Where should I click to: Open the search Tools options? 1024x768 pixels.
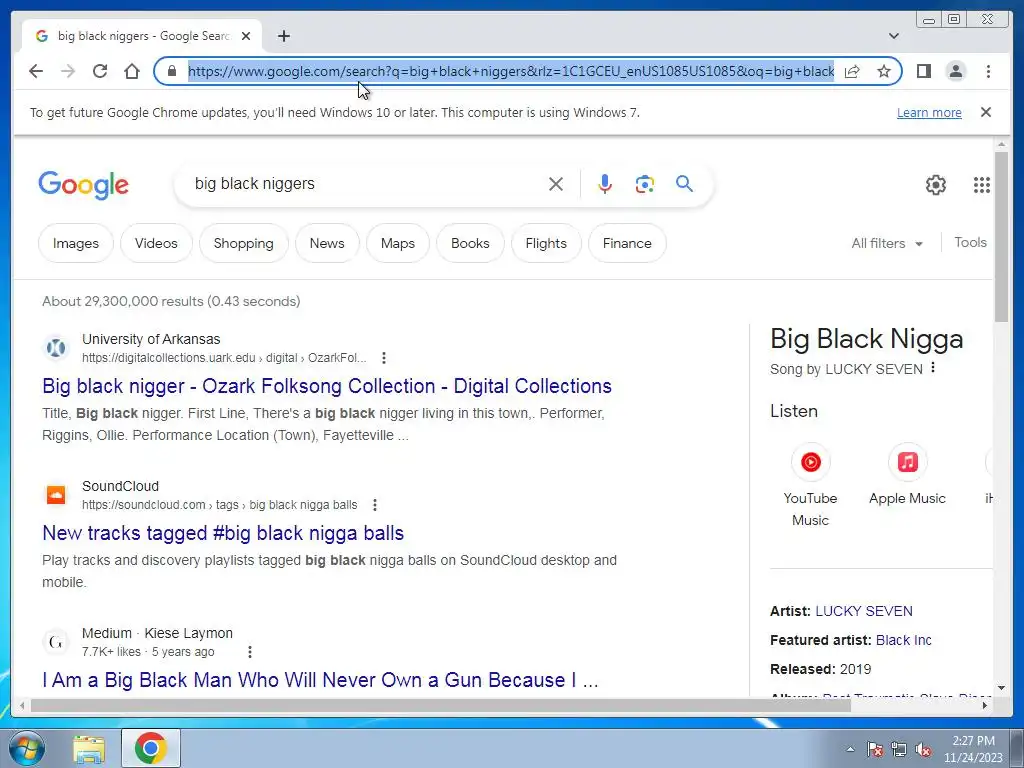point(970,242)
